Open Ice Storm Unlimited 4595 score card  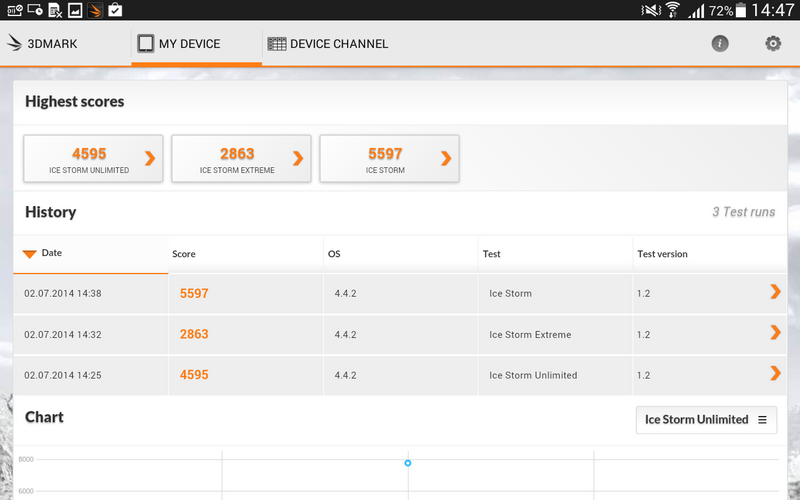coord(93,159)
